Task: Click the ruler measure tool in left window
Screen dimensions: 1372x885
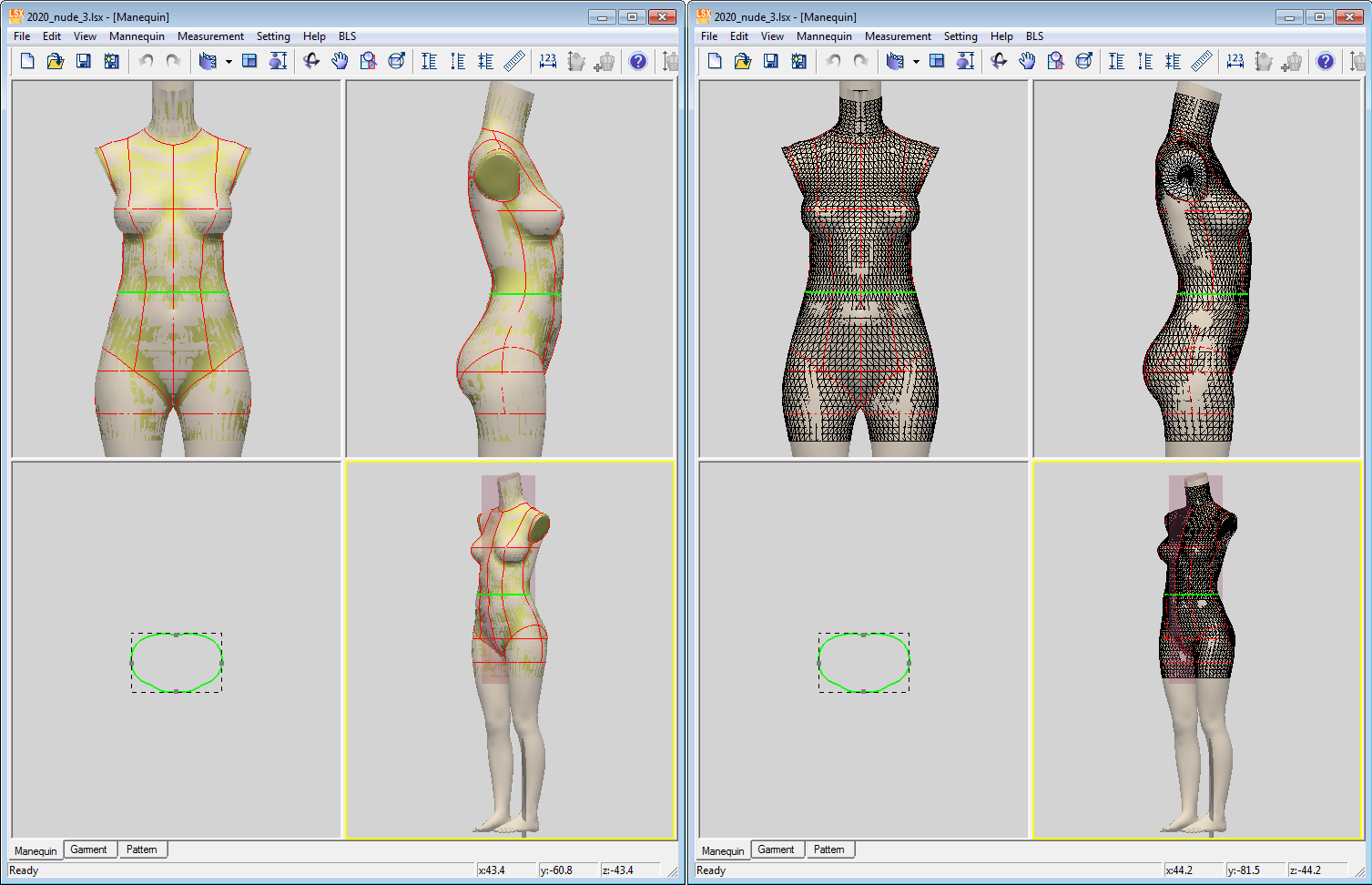Action: 514,61
